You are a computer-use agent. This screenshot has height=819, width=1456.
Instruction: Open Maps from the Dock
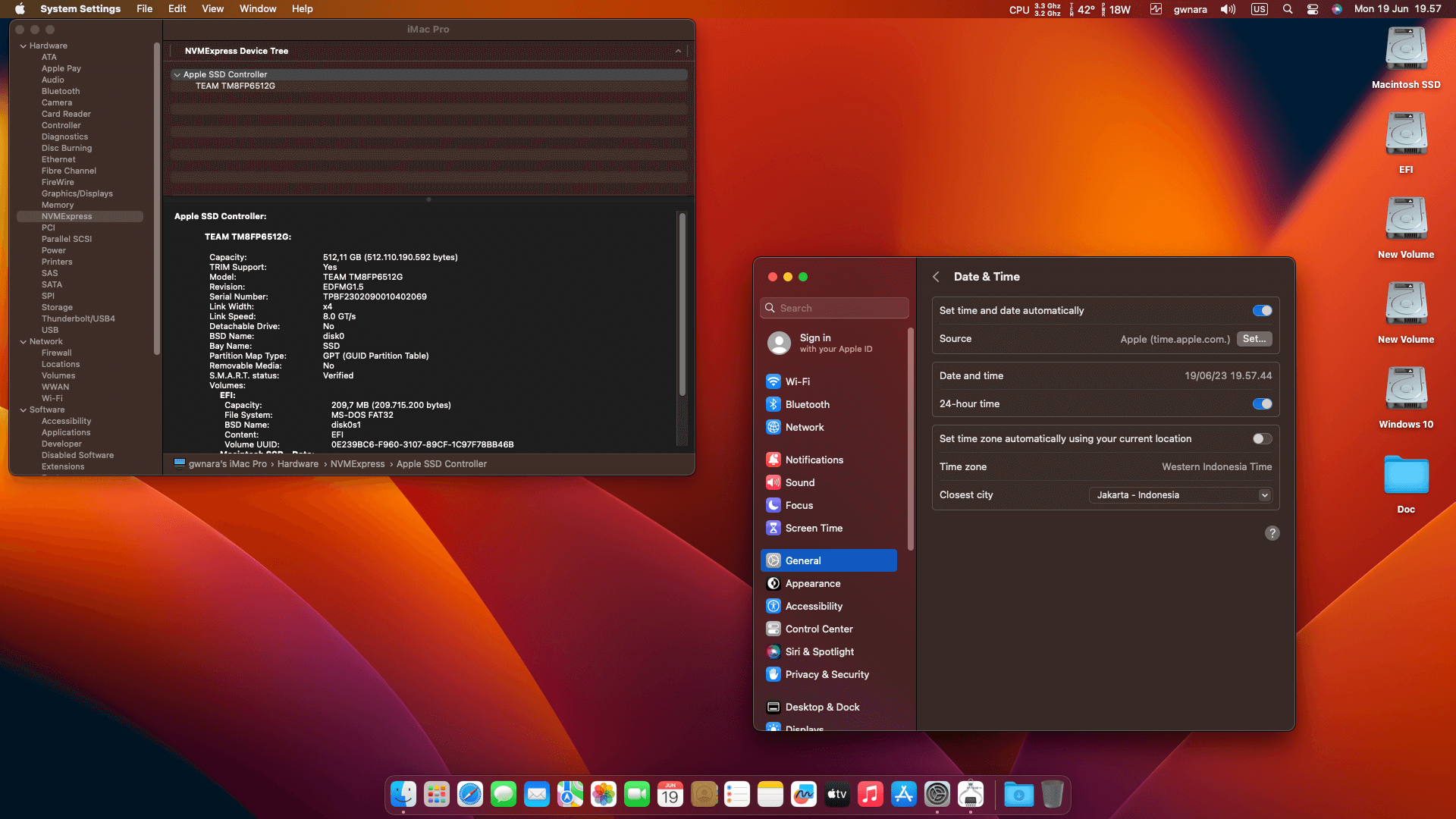click(570, 794)
